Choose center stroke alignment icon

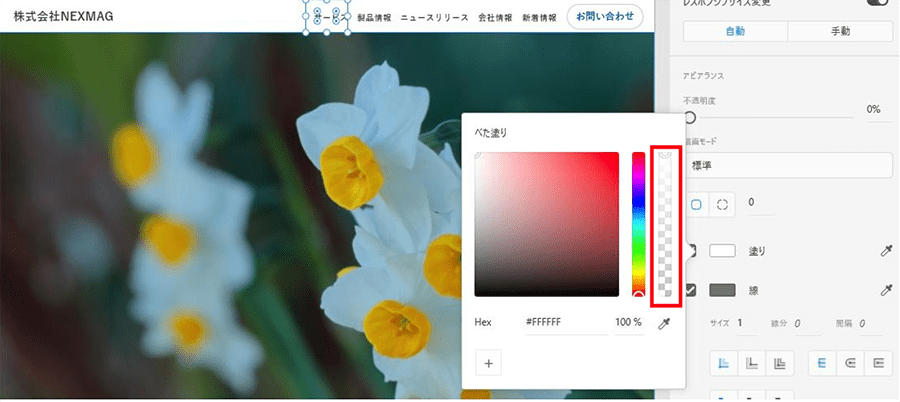click(x=751, y=363)
